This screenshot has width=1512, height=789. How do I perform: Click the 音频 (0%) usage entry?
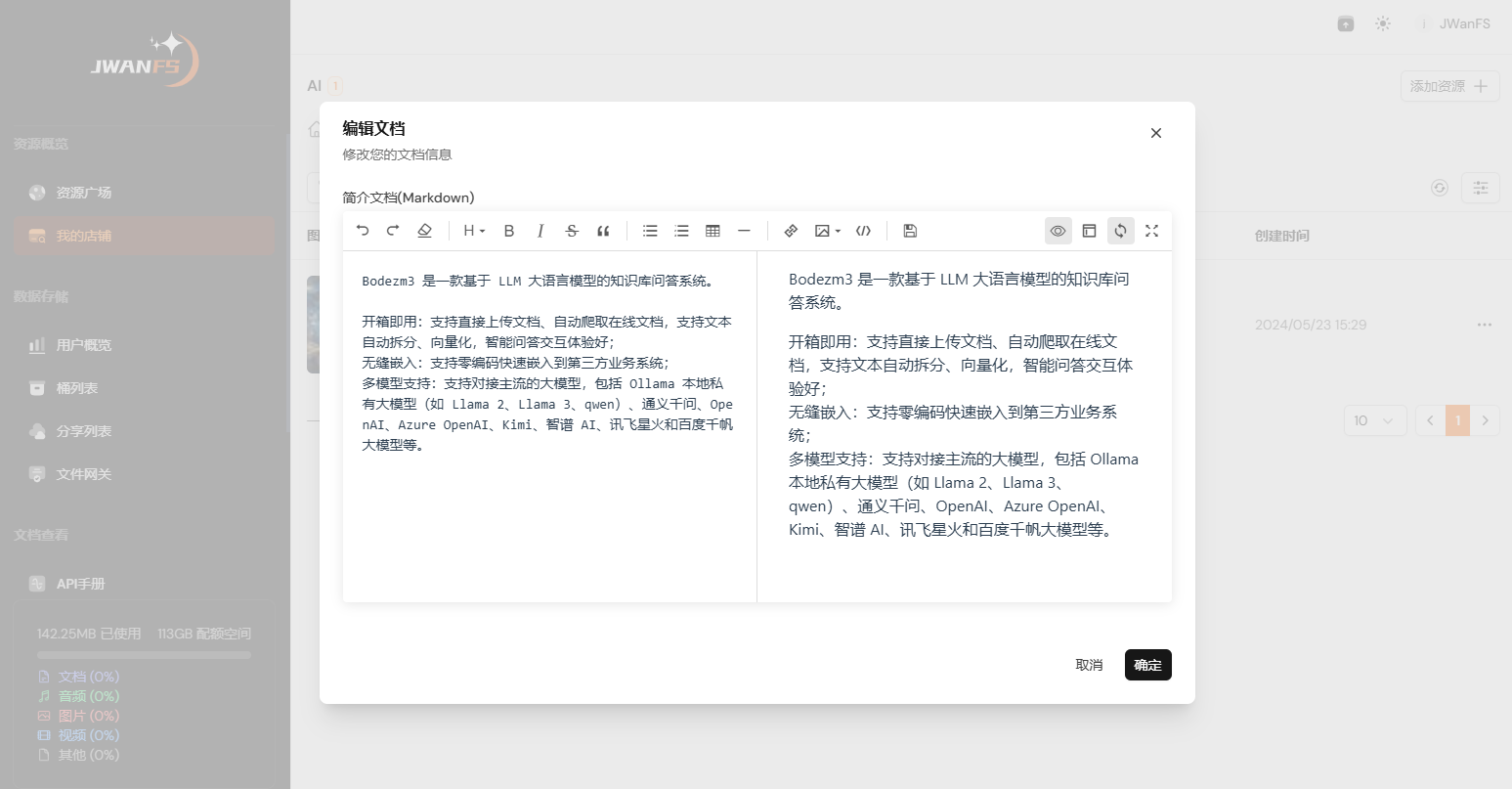(78, 696)
